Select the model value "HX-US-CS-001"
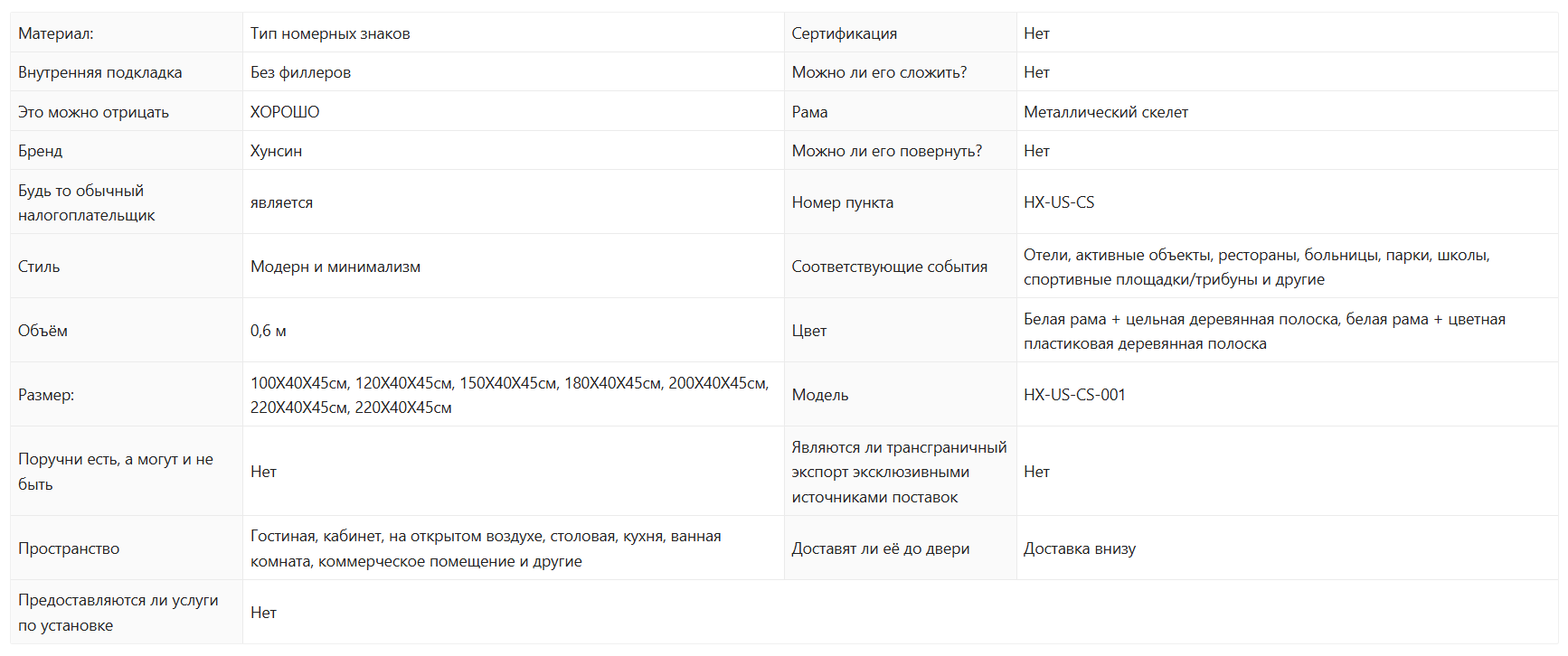This screenshot has height=656, width=1568. pyautogui.click(x=1074, y=395)
